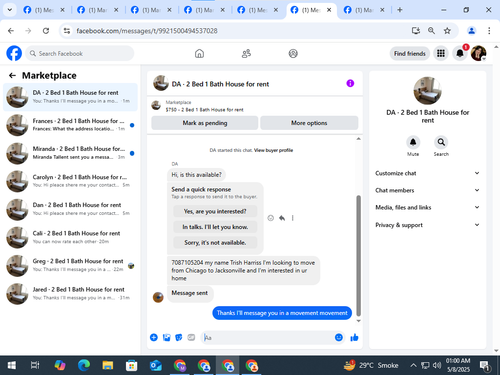Choose a sticker in composer
Image resolution: width=500 pixels, height=375 pixels.
tap(179, 337)
